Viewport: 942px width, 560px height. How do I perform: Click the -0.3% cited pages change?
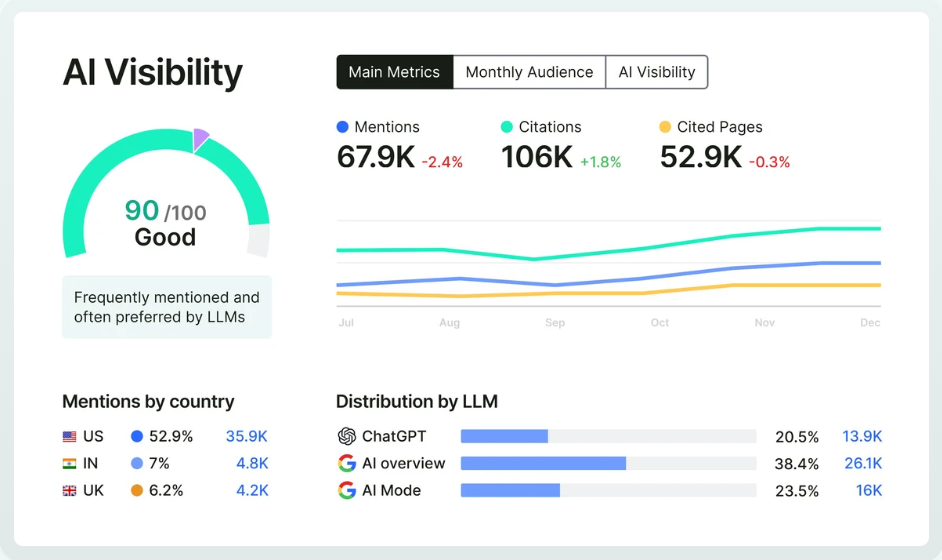pyautogui.click(x=769, y=162)
